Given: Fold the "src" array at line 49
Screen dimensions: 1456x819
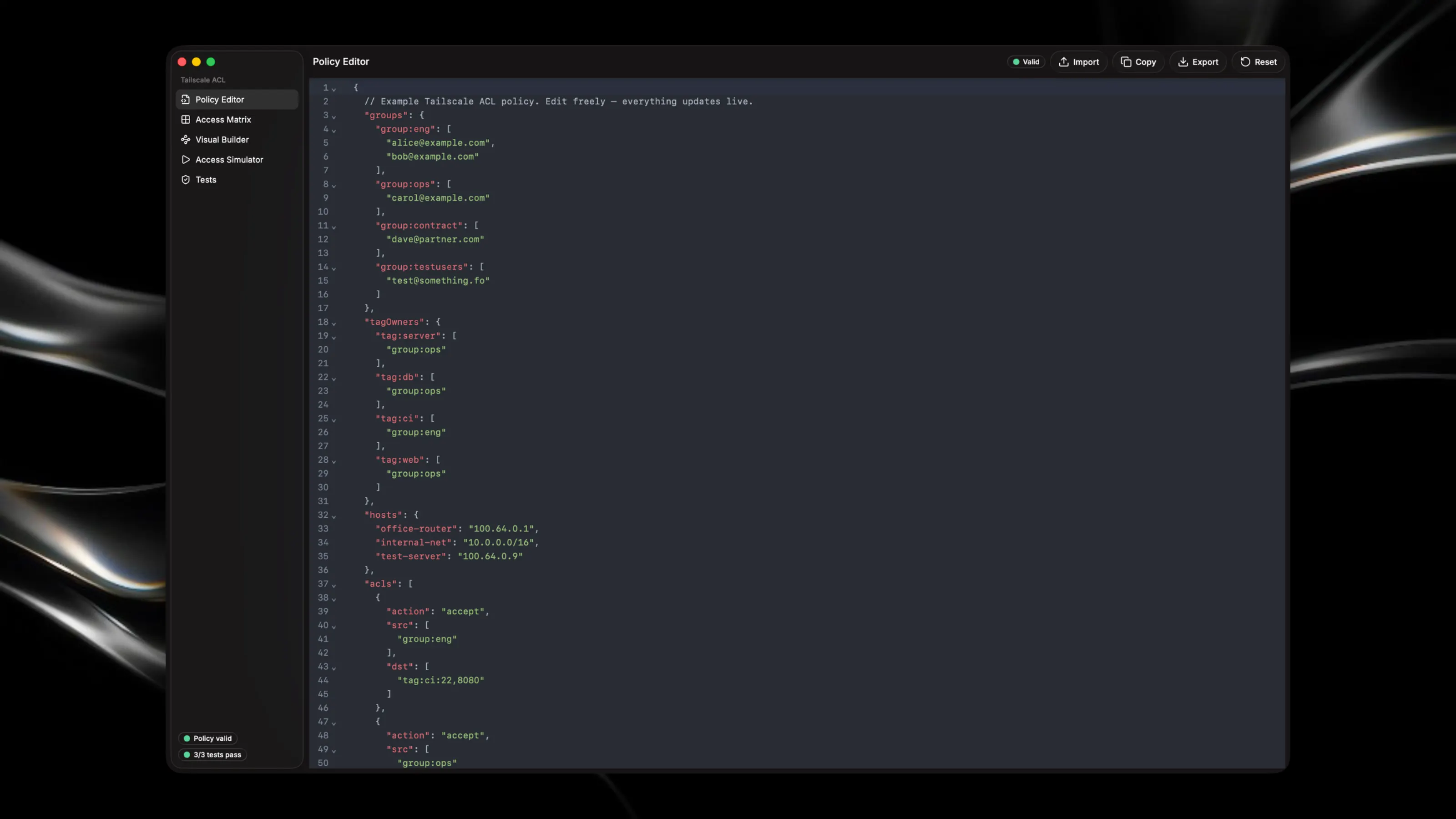Looking at the screenshot, I should point(334,751).
